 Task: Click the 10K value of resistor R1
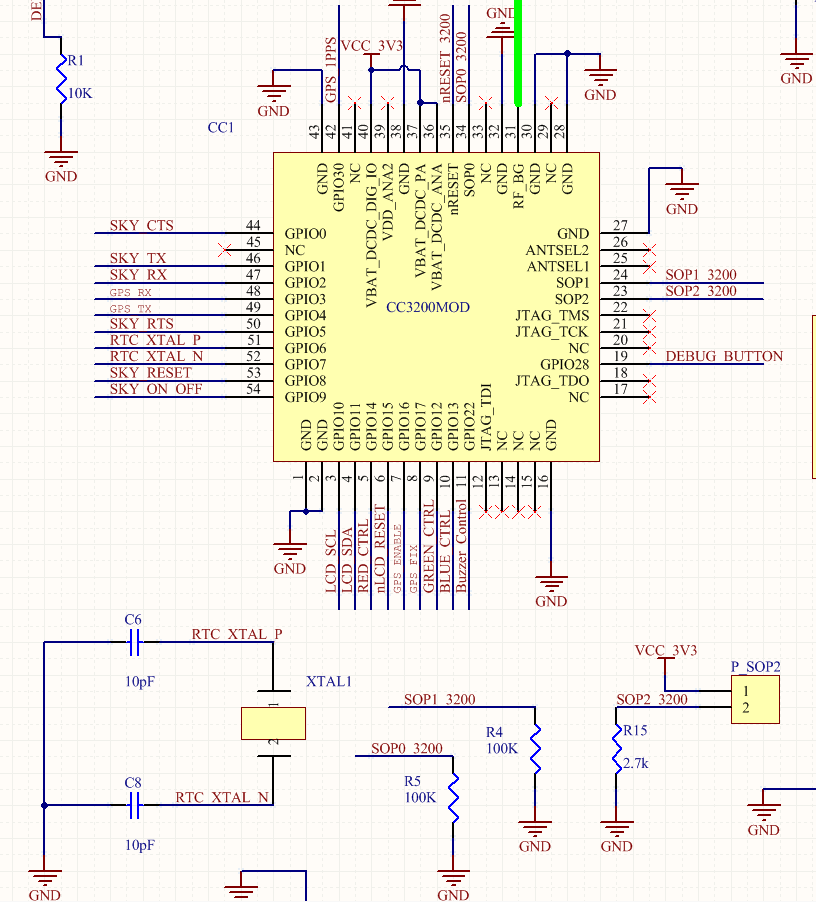[x=80, y=93]
